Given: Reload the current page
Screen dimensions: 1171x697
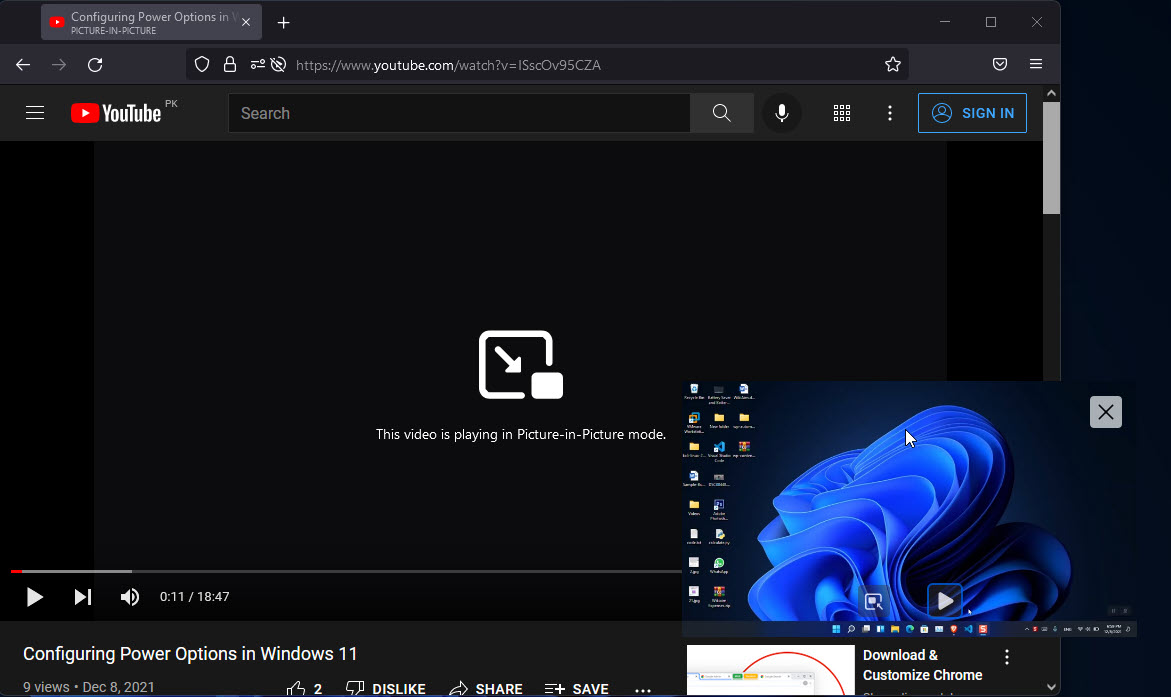Looking at the screenshot, I should [95, 65].
